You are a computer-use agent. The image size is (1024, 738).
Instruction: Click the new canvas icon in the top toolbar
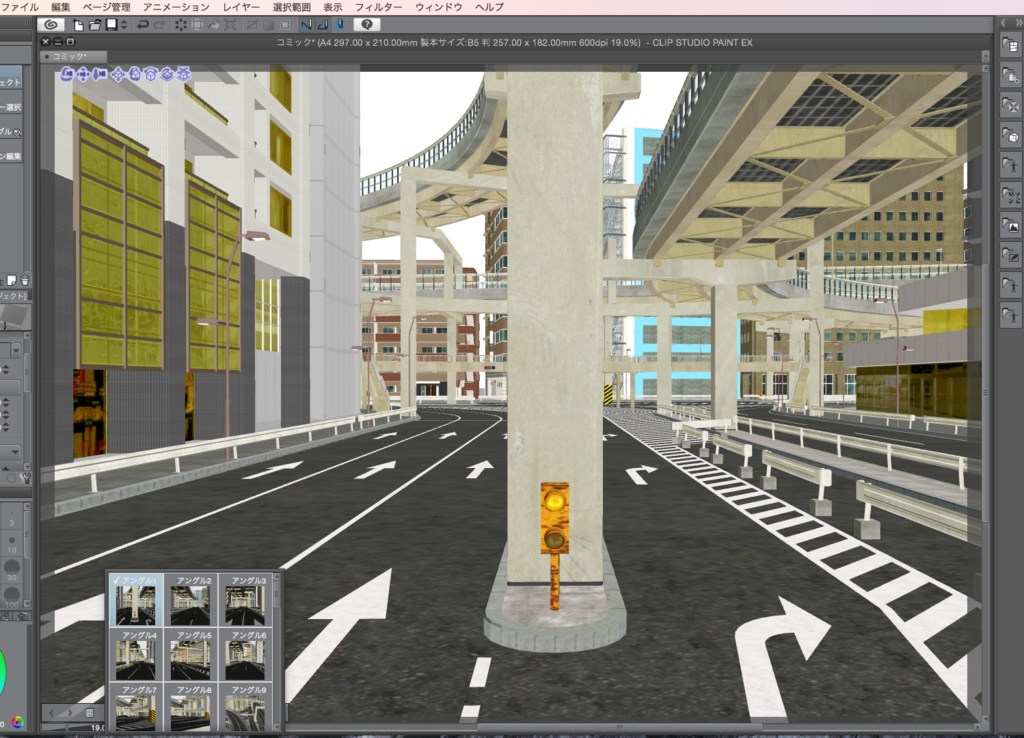79,24
